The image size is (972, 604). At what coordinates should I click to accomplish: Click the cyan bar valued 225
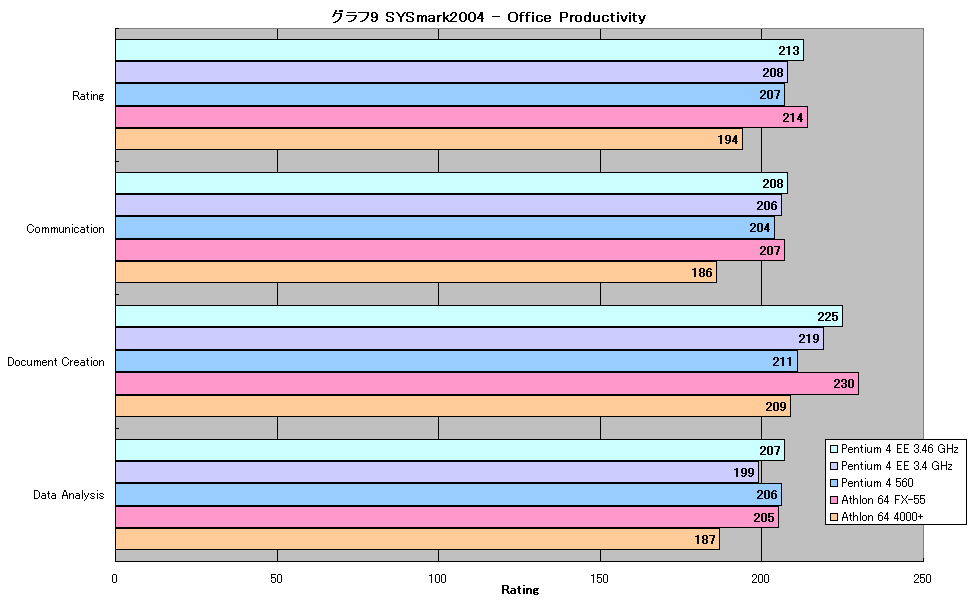tap(479, 316)
